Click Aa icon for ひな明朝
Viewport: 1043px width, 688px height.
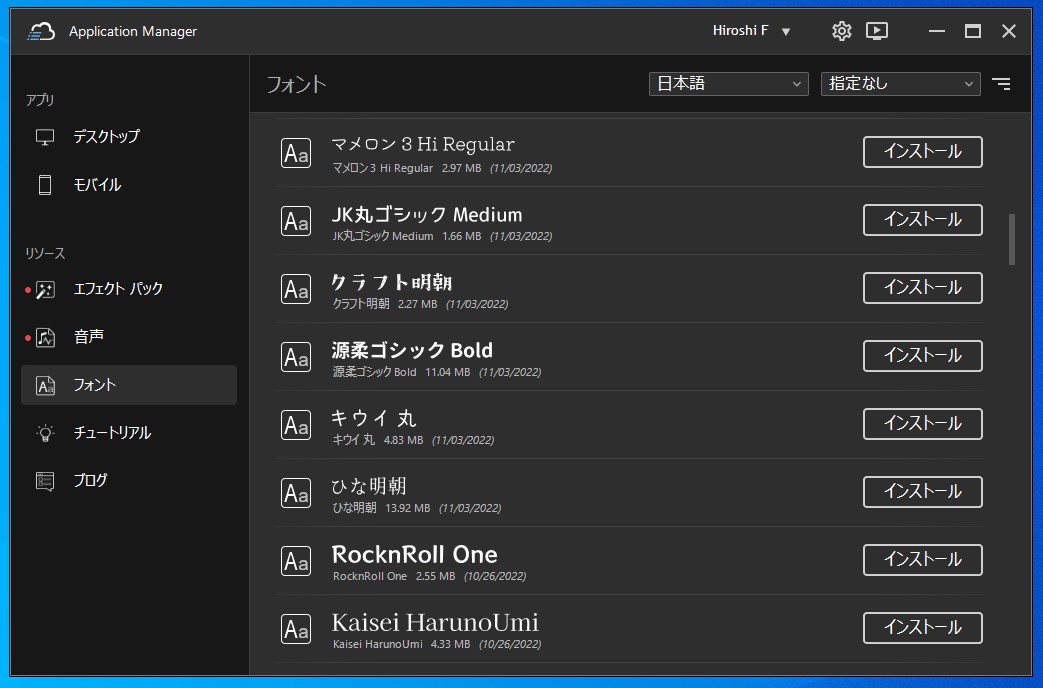pyautogui.click(x=296, y=493)
